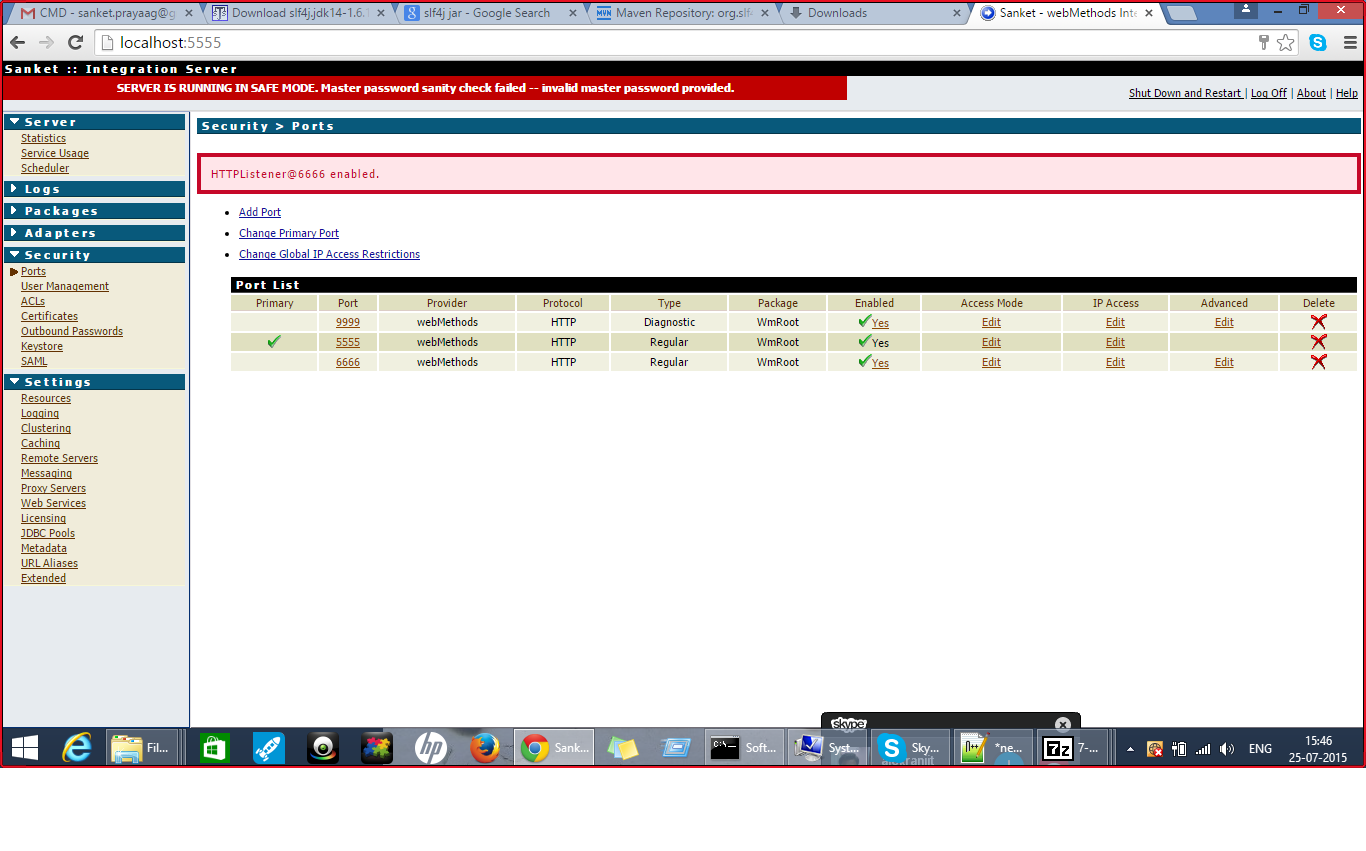This screenshot has width=1366, height=851.
Task: Open port 9999 details link
Action: click(348, 322)
